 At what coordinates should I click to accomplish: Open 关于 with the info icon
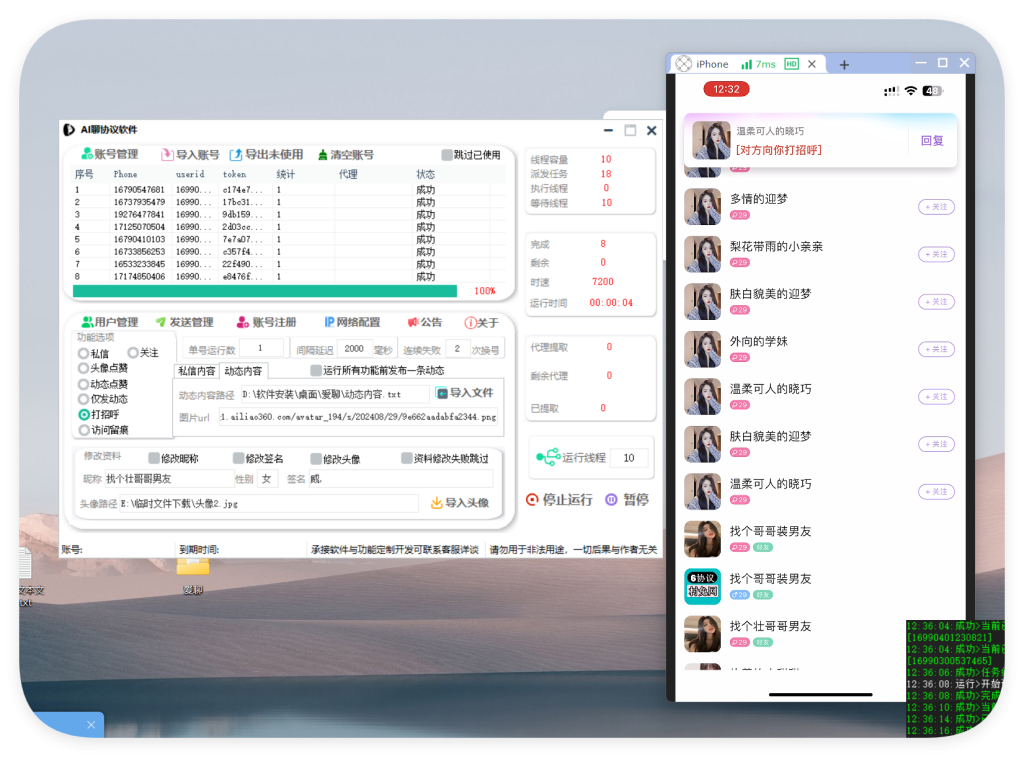(x=470, y=321)
